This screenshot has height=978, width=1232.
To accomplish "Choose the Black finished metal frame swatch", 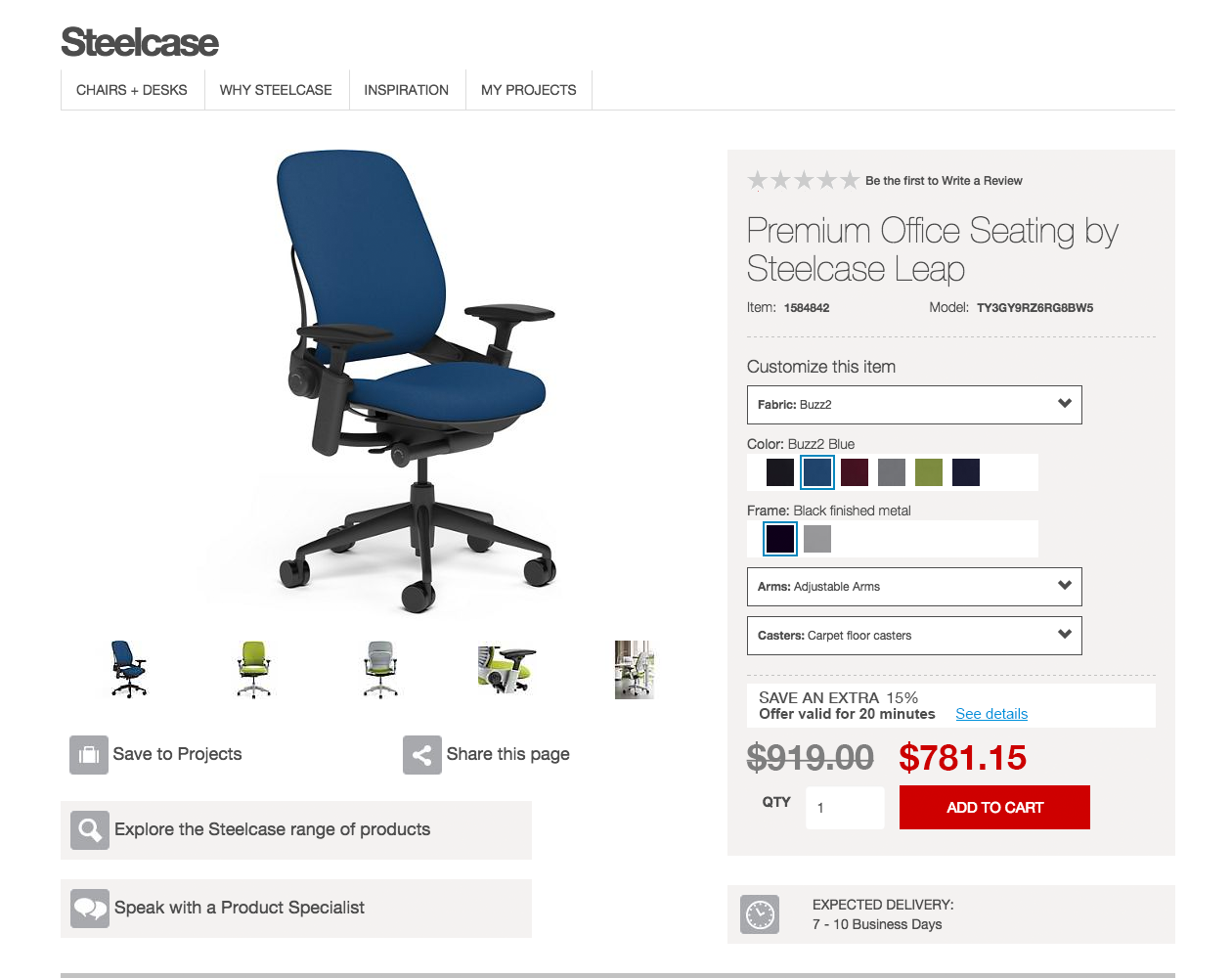I will pos(780,539).
